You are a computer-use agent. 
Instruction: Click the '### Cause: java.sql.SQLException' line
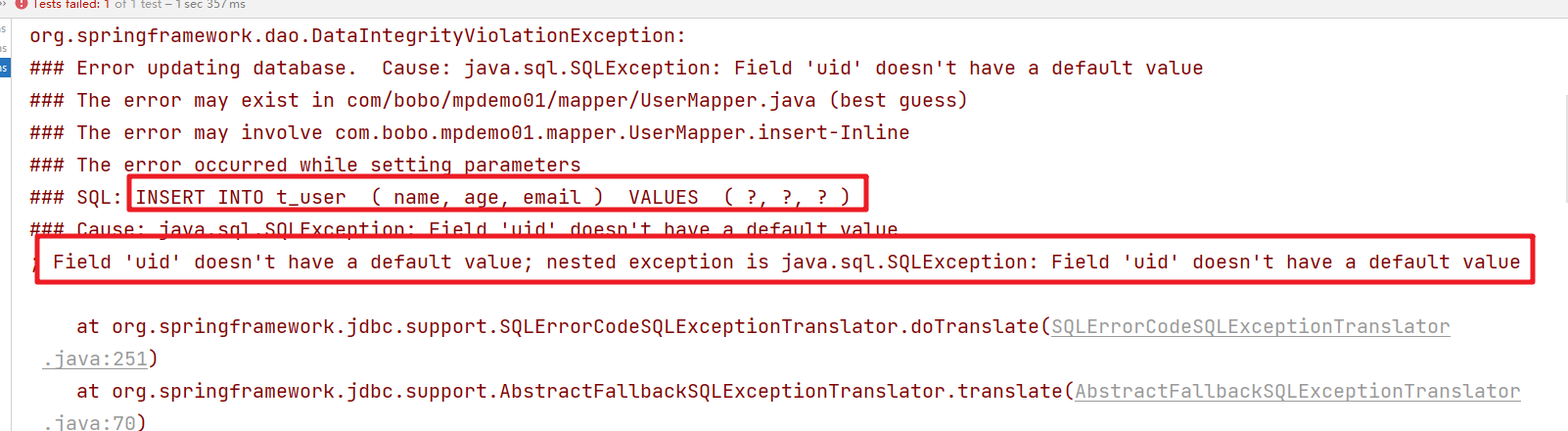pos(464,229)
